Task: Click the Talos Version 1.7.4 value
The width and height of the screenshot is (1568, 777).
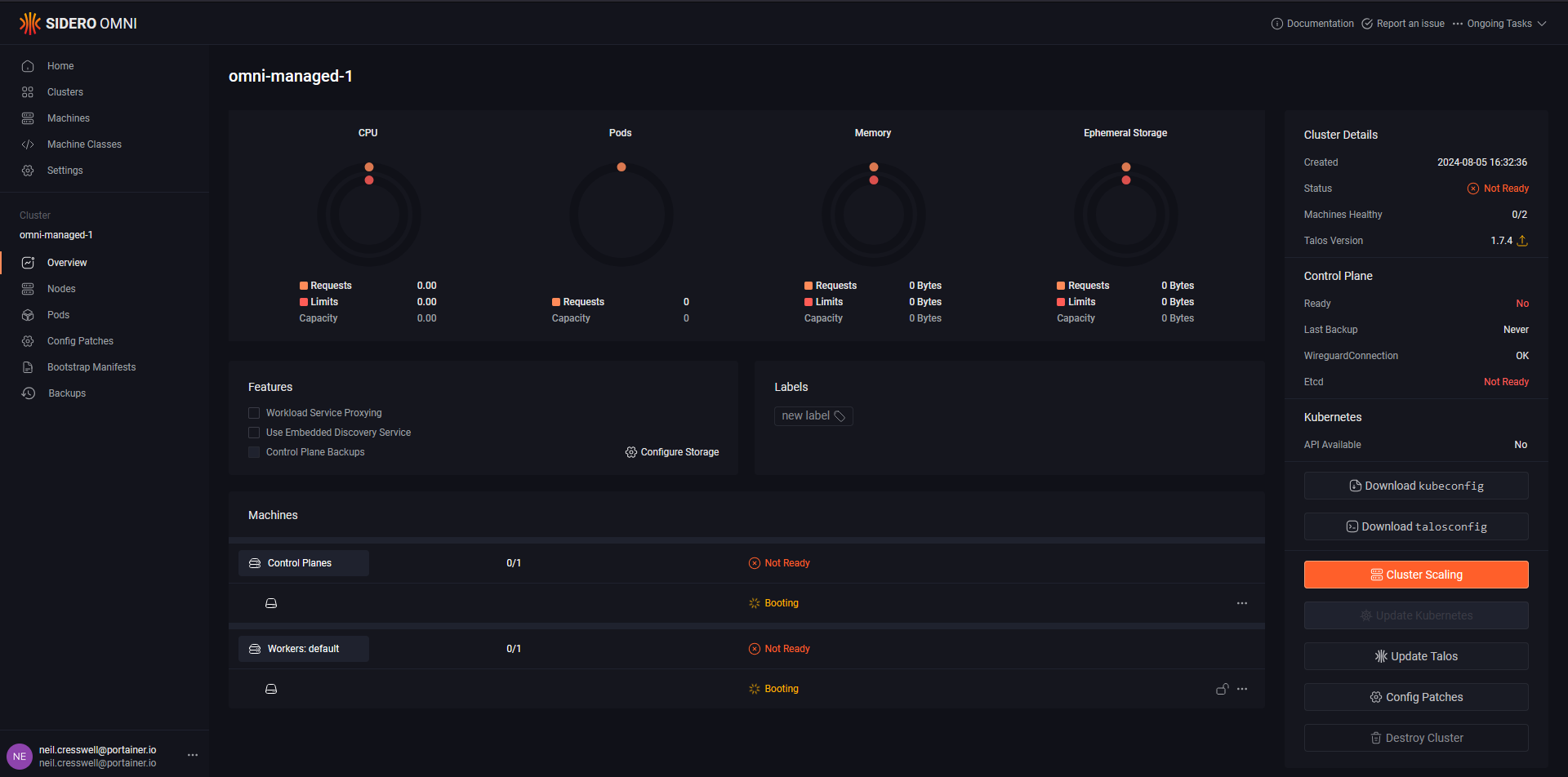Action: coord(1502,241)
